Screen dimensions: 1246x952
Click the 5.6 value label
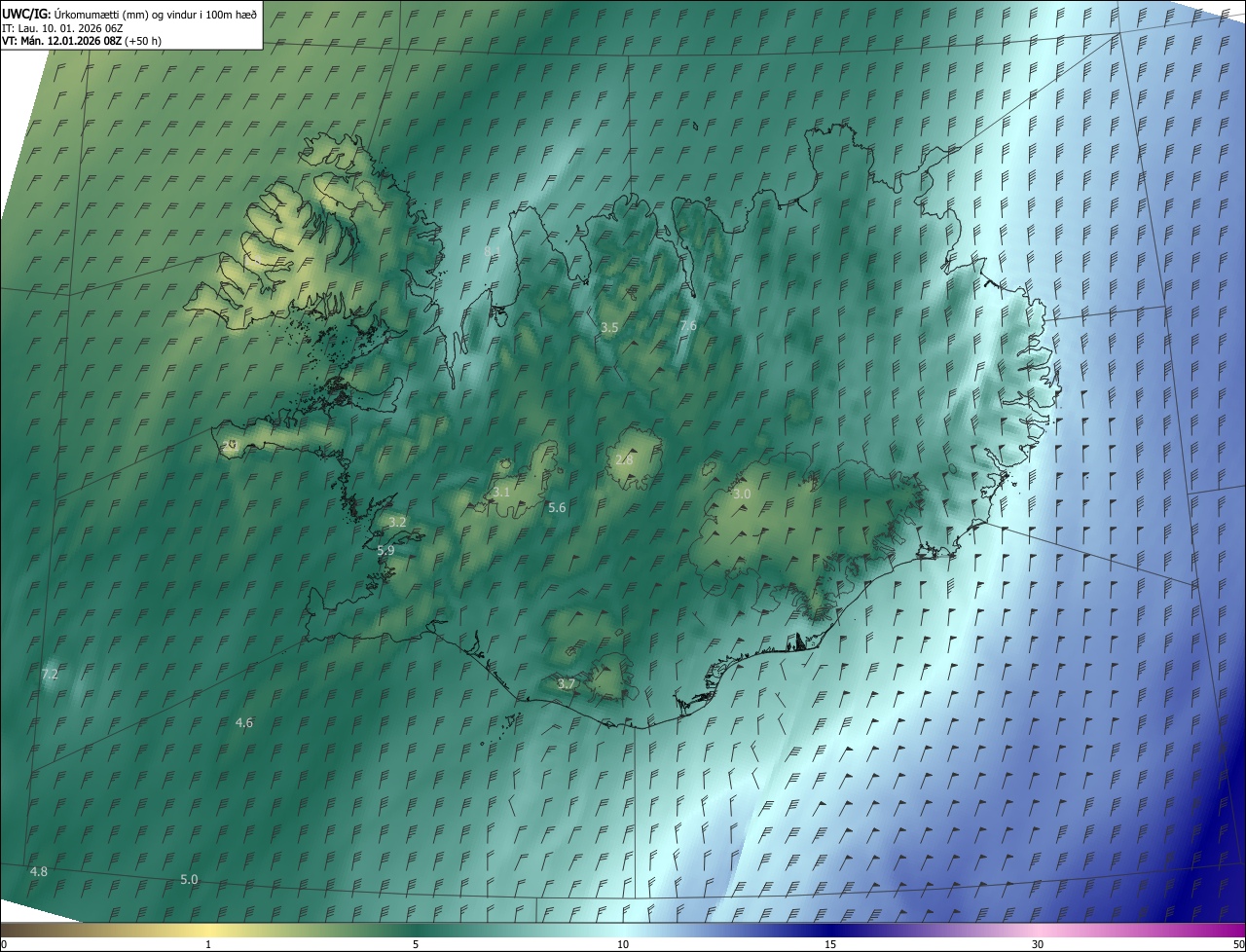click(557, 507)
